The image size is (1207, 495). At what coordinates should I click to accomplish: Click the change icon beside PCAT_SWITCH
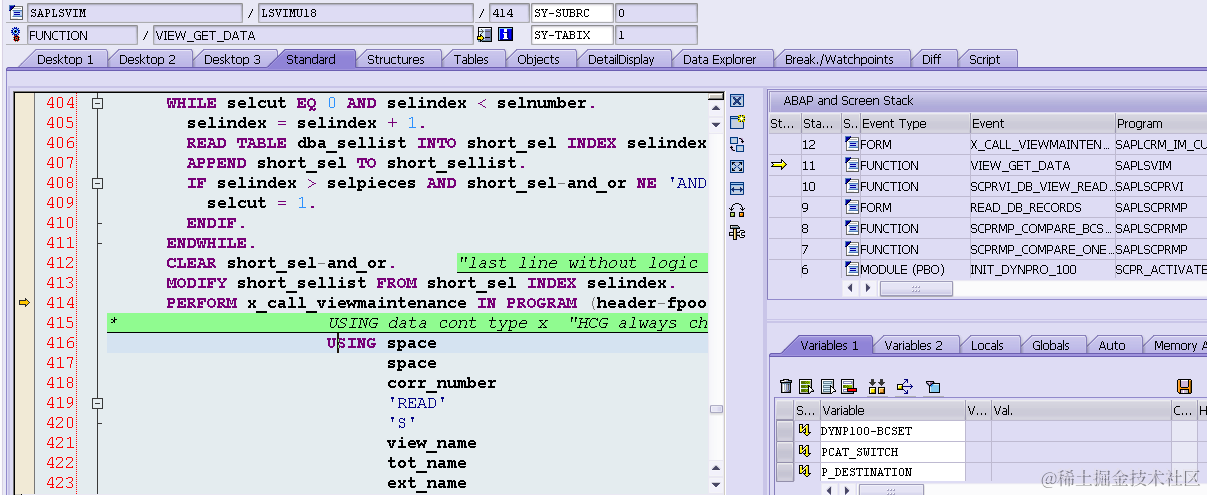point(803,451)
